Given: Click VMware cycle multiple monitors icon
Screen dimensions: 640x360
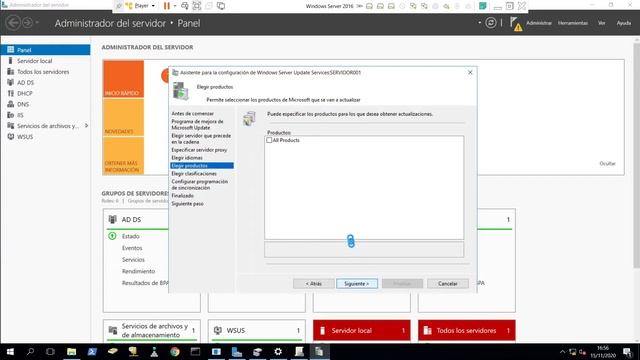Looking at the screenshot, I should tap(221, 6).
